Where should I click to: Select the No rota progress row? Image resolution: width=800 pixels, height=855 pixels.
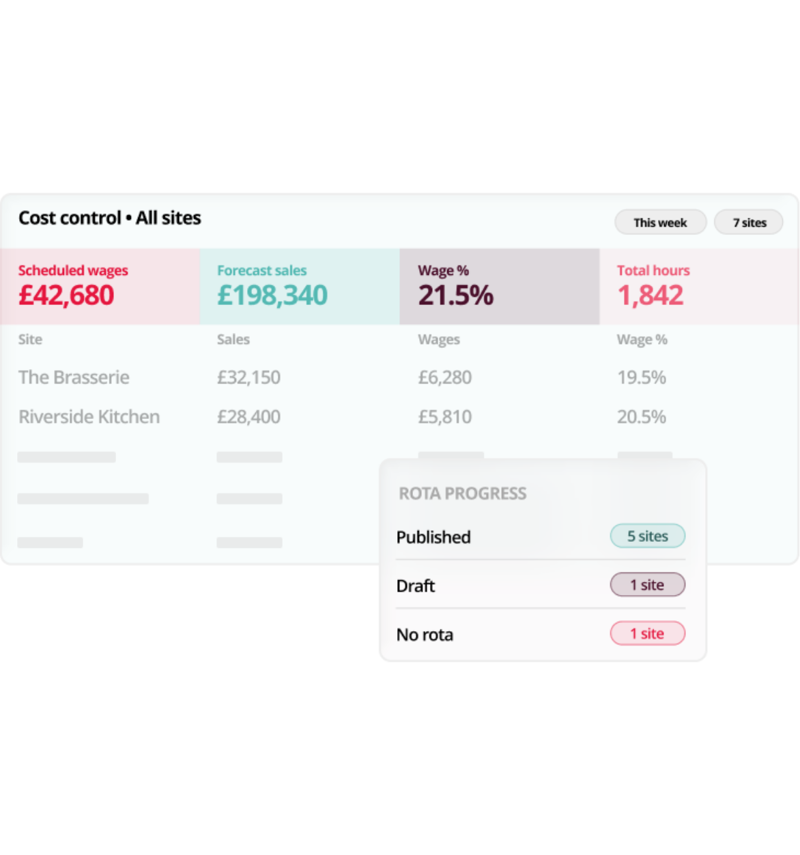(x=540, y=634)
